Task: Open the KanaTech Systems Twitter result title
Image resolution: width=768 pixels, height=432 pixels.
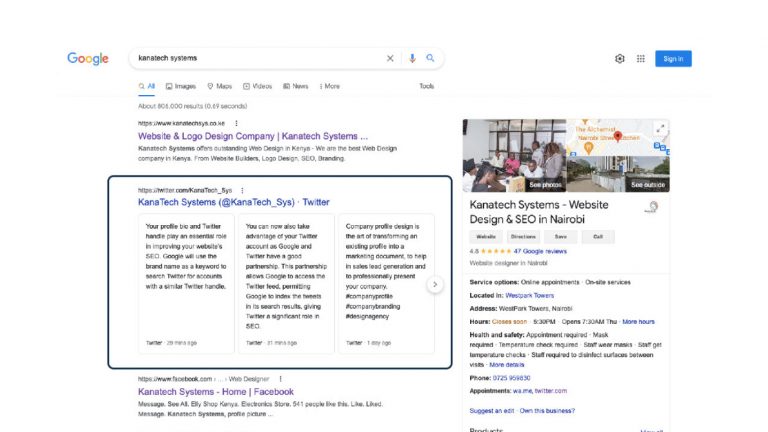Action: [x=234, y=202]
